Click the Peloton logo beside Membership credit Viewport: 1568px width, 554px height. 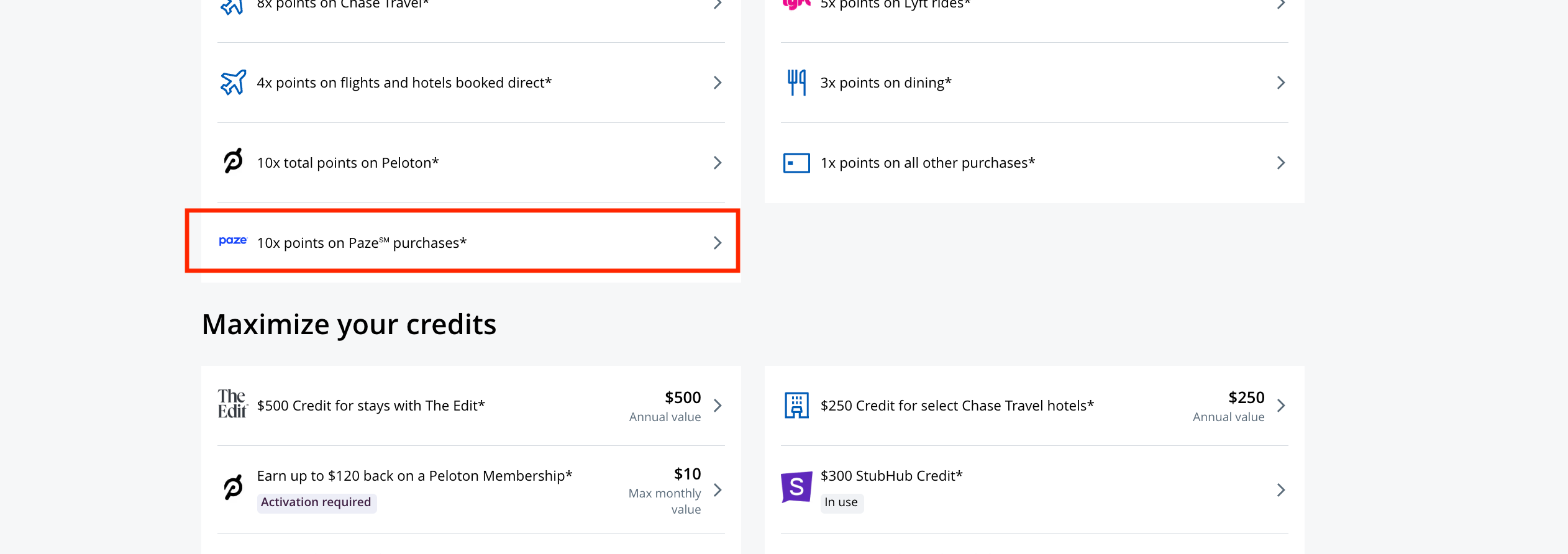(233, 487)
